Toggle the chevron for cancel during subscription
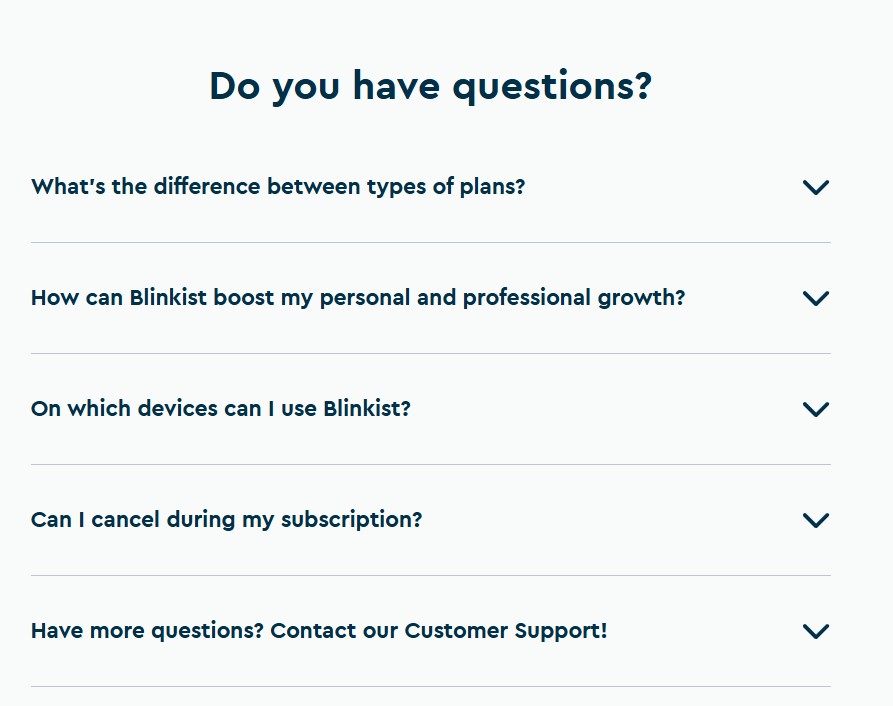 (x=816, y=520)
